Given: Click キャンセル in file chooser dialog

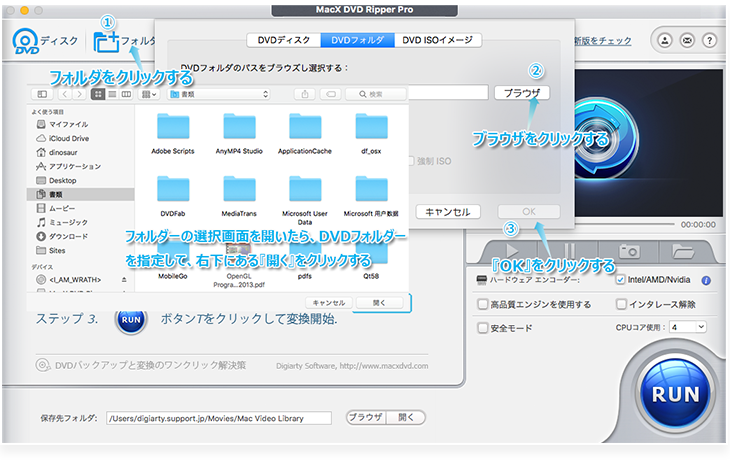Looking at the screenshot, I should 329,303.
